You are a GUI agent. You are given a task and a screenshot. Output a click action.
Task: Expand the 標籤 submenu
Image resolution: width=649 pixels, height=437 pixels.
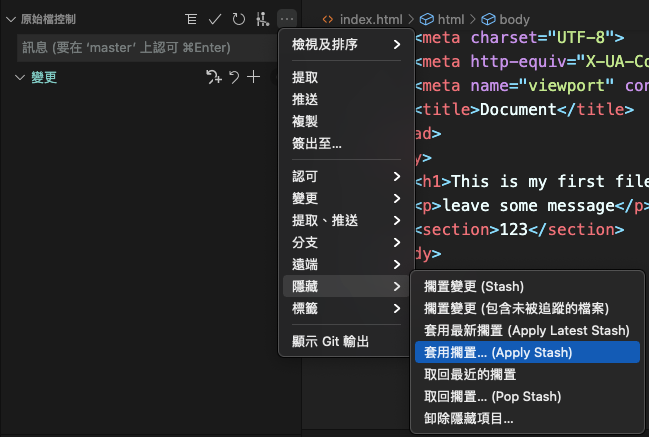tap(346, 308)
